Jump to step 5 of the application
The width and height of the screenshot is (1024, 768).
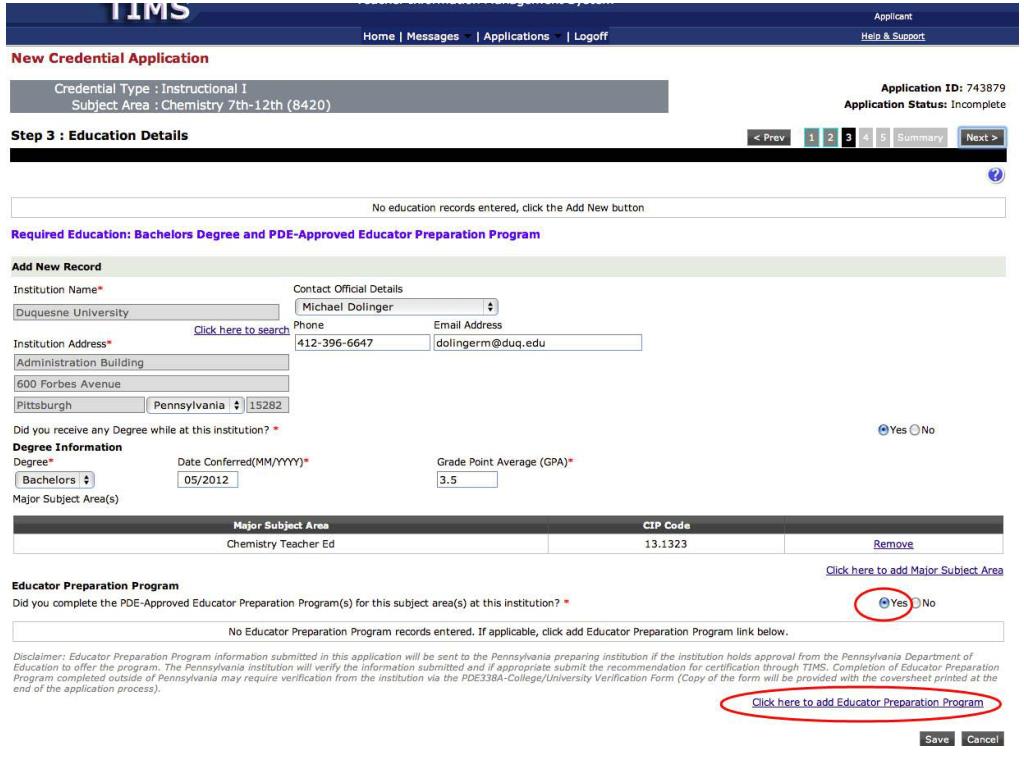883,137
